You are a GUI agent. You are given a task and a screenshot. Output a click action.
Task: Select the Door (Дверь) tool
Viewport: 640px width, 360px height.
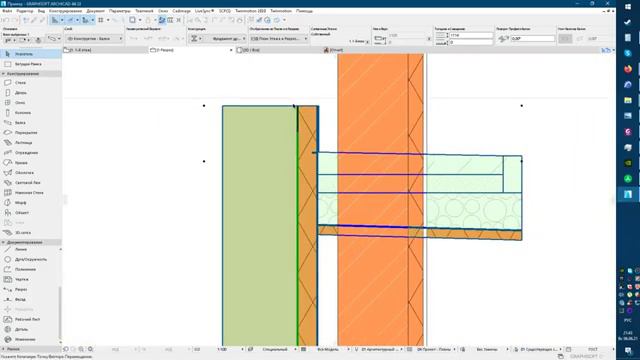(31, 93)
